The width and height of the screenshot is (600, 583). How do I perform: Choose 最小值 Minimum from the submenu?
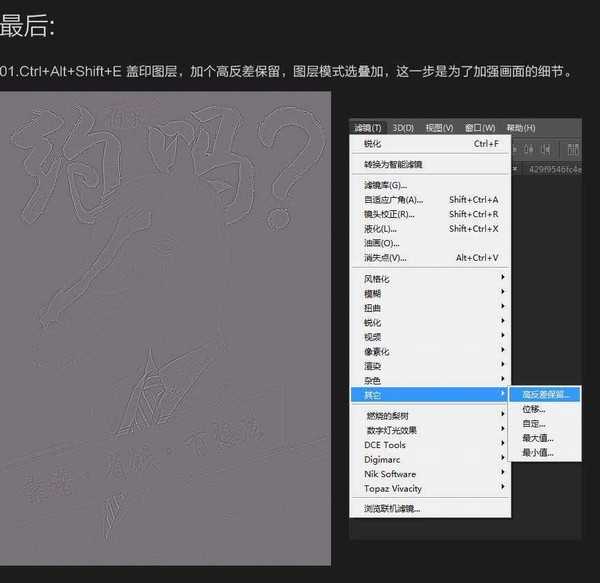click(537, 453)
